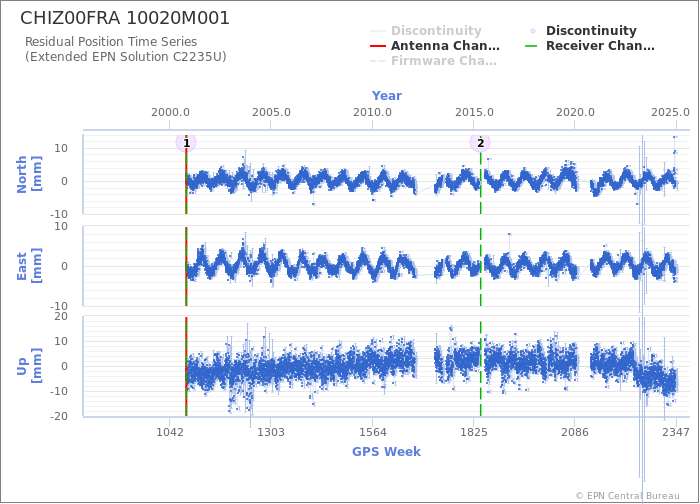Click the 2086 GPS week tick label
This screenshot has width=700, height=504.
[x=575, y=433]
